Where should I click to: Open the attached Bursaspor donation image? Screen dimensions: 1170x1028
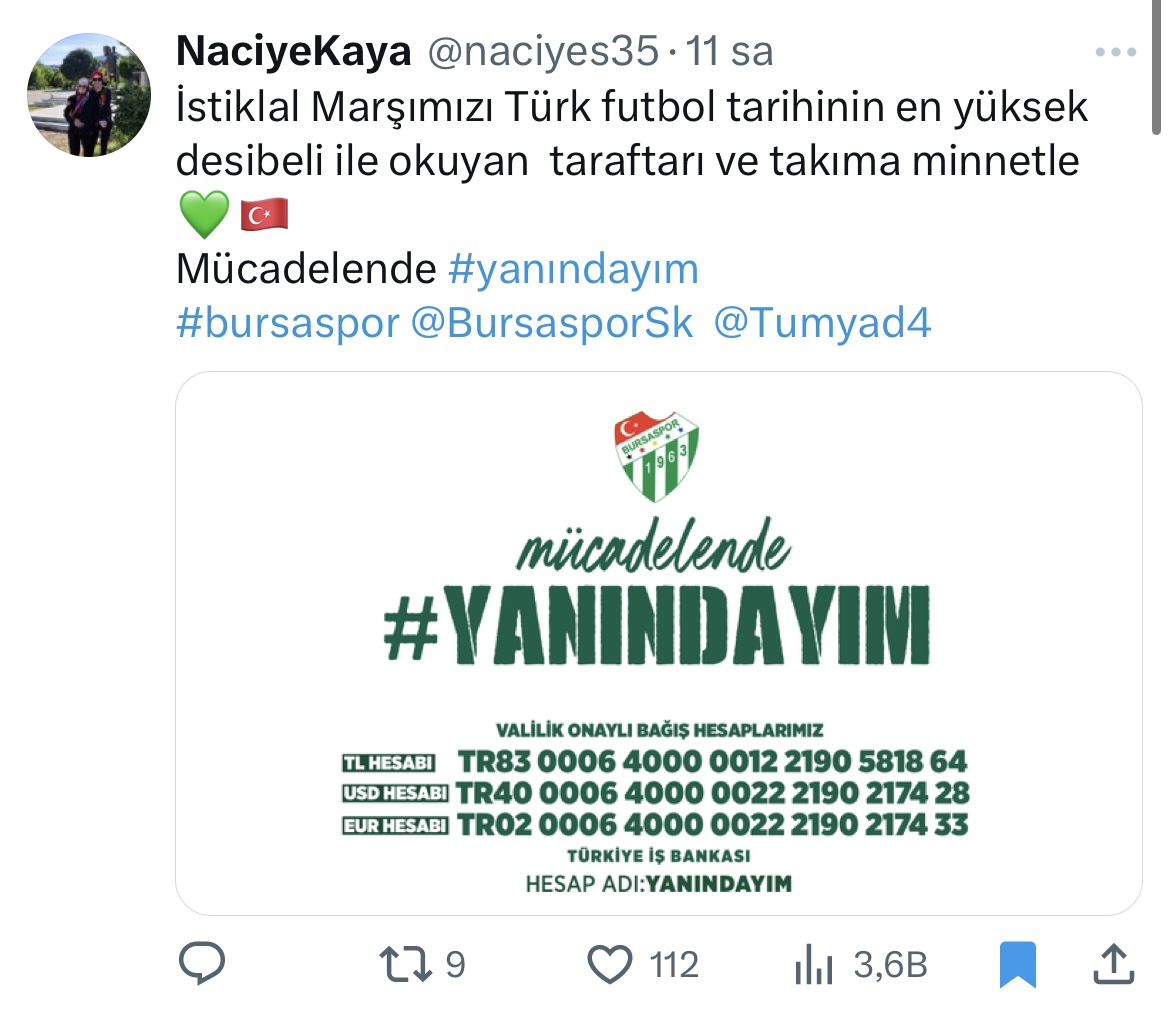(x=659, y=643)
